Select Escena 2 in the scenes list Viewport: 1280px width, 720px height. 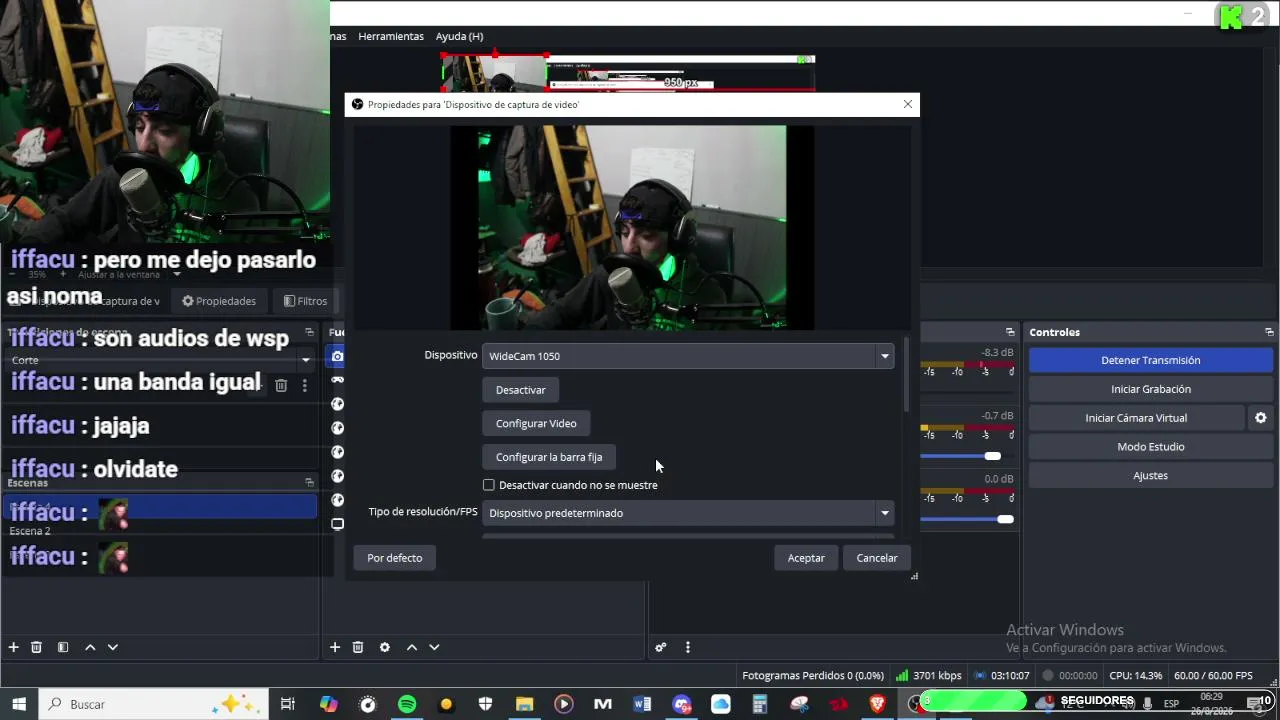tap(161, 531)
